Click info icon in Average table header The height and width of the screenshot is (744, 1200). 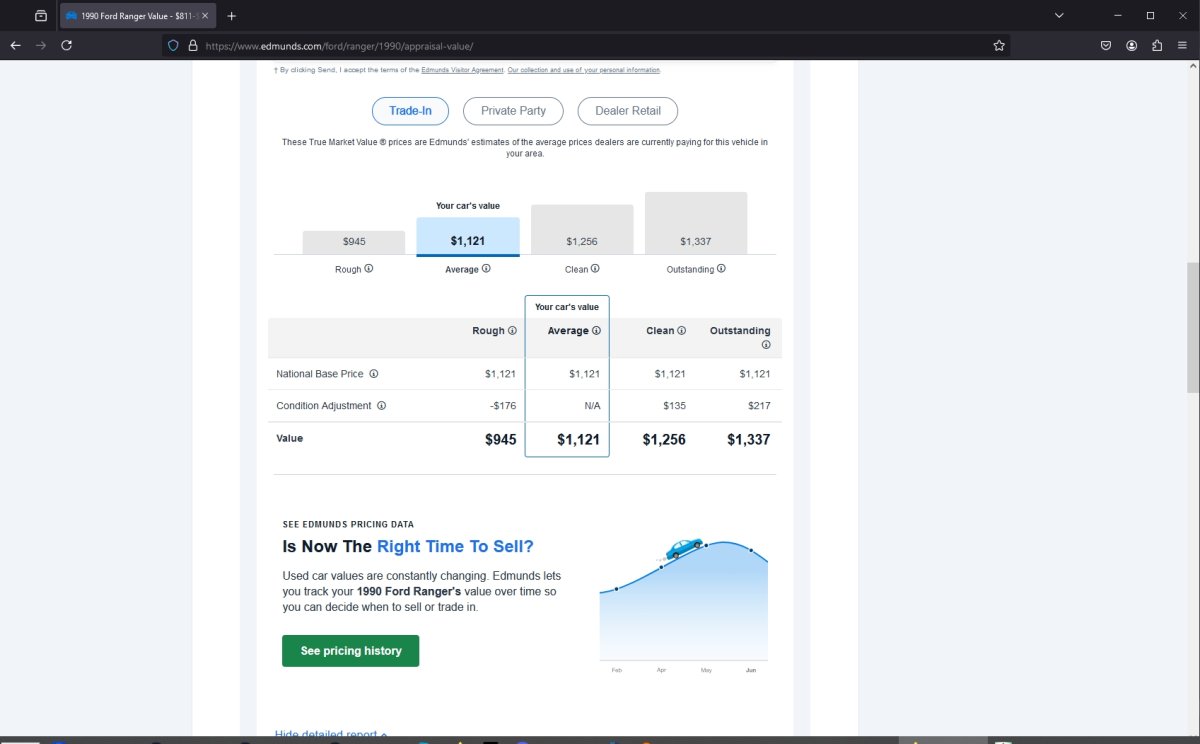tap(596, 331)
